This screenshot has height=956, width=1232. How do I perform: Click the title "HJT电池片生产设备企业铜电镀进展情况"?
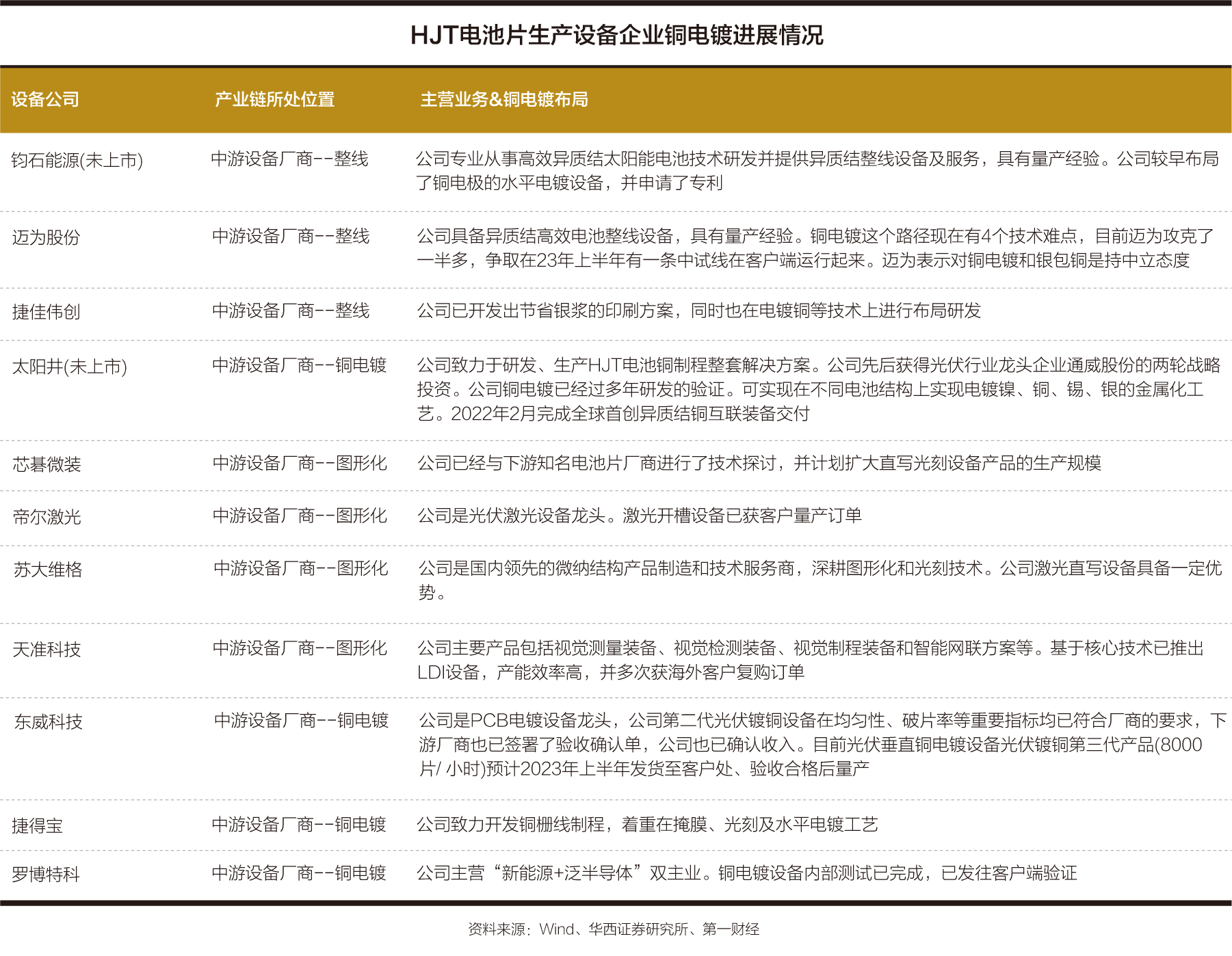[x=616, y=35]
